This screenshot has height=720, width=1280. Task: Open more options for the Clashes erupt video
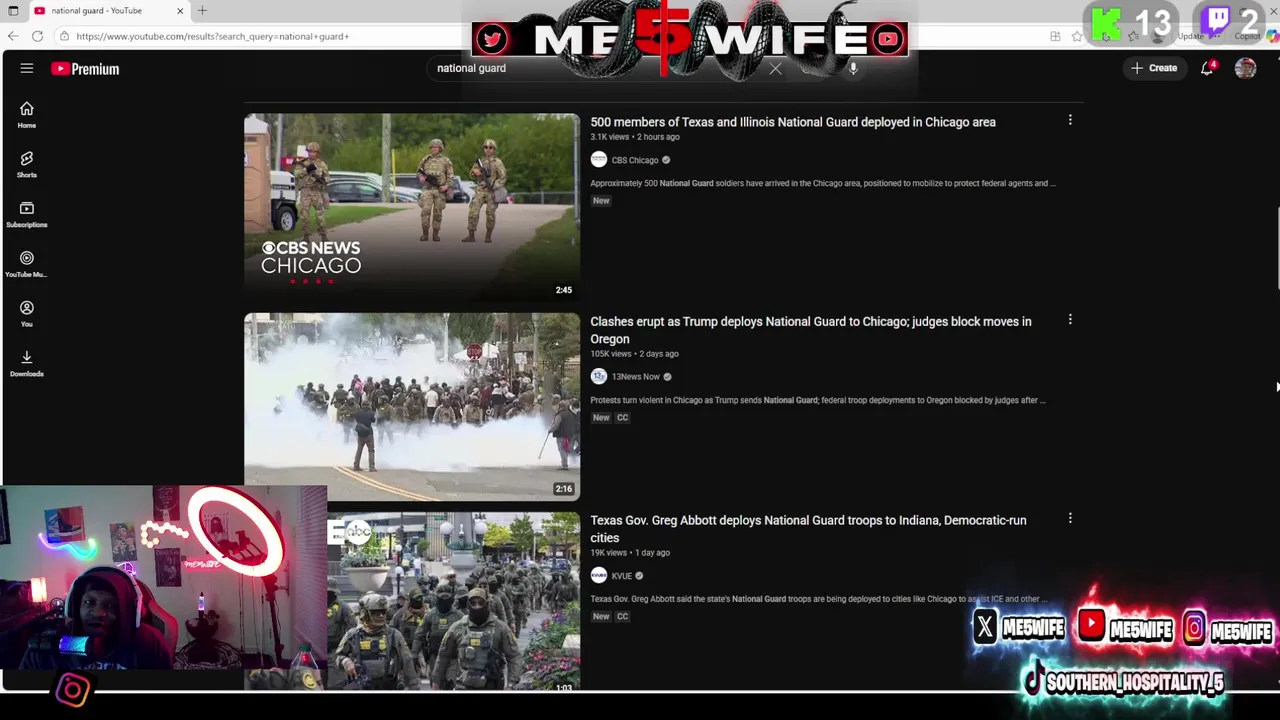pos(1070,320)
